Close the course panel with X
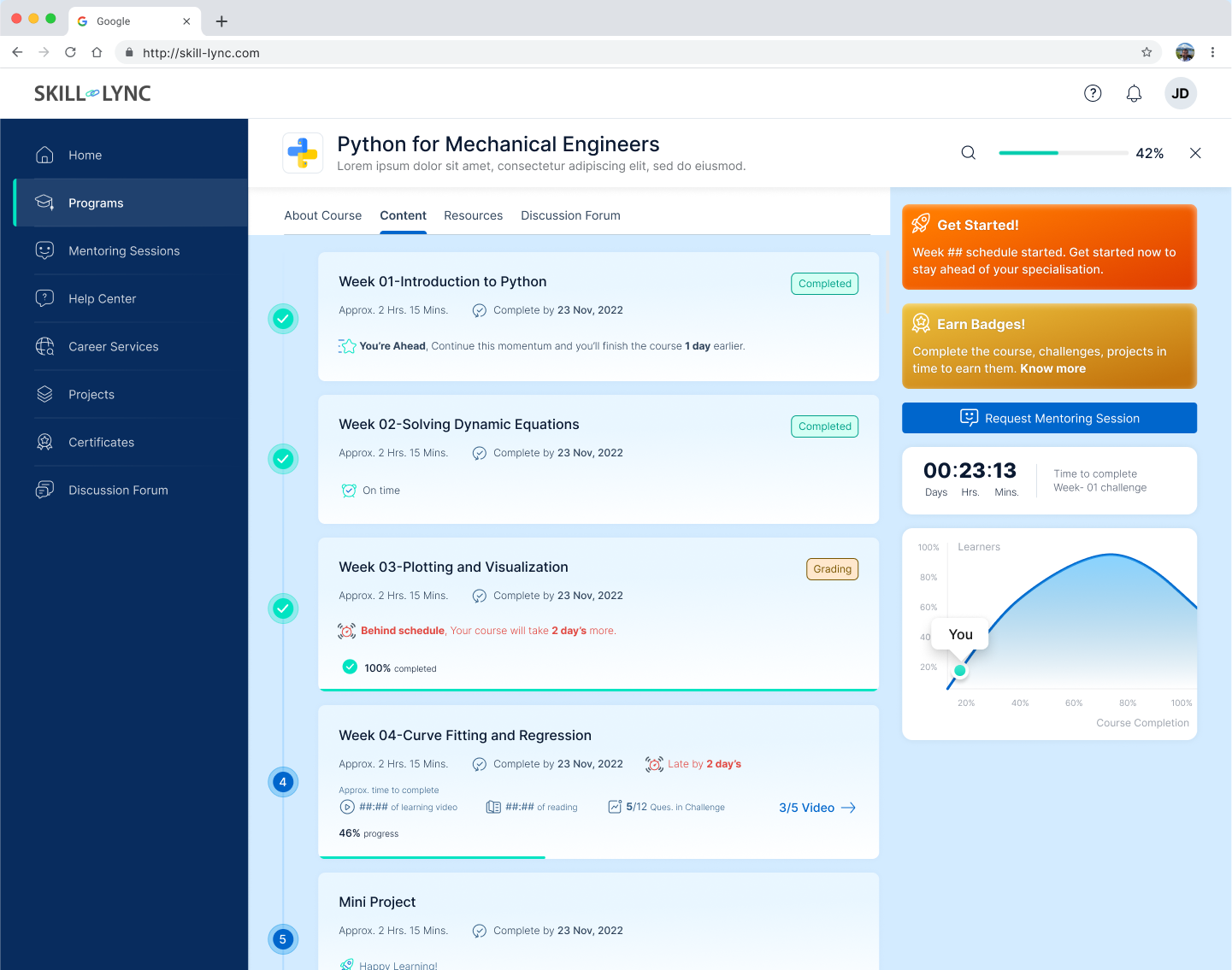1232x970 pixels. pos(1195,153)
